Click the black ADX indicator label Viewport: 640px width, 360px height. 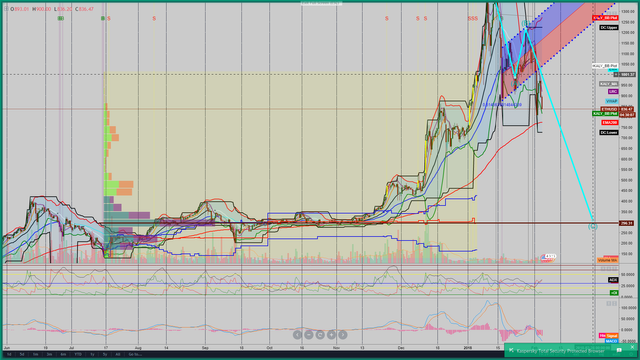[613, 280]
